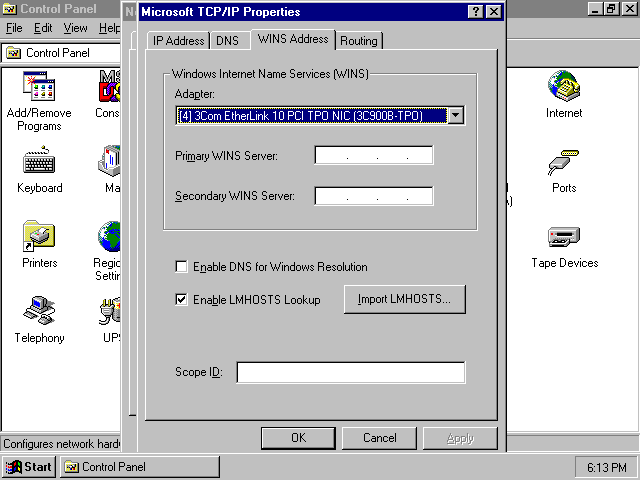Screen dimensions: 640x480
Task: Select the 3Com EtherLink adapter combo box
Action: (x=320, y=116)
